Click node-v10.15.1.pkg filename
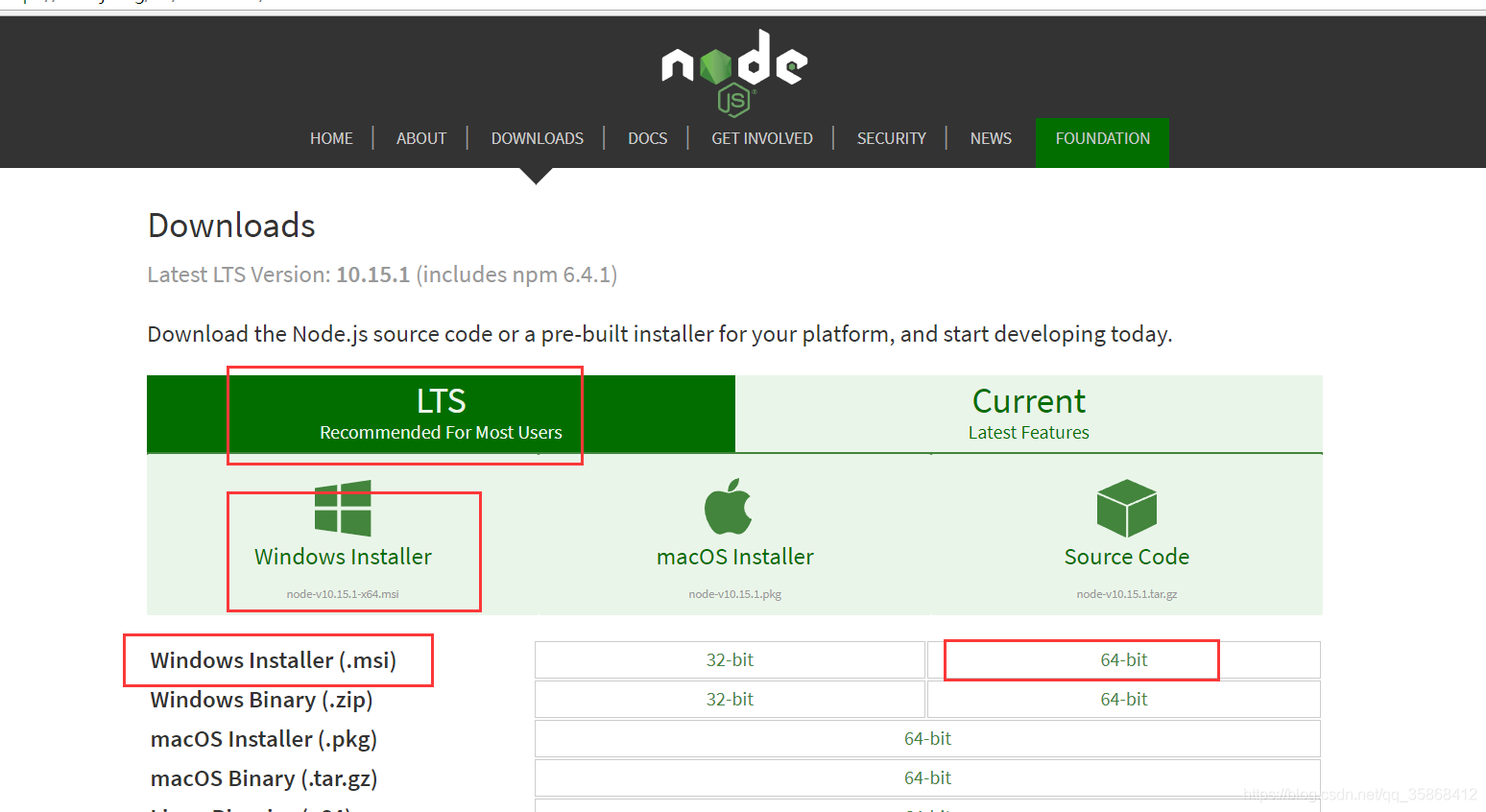Image resolution: width=1486 pixels, height=812 pixels. tap(735, 594)
